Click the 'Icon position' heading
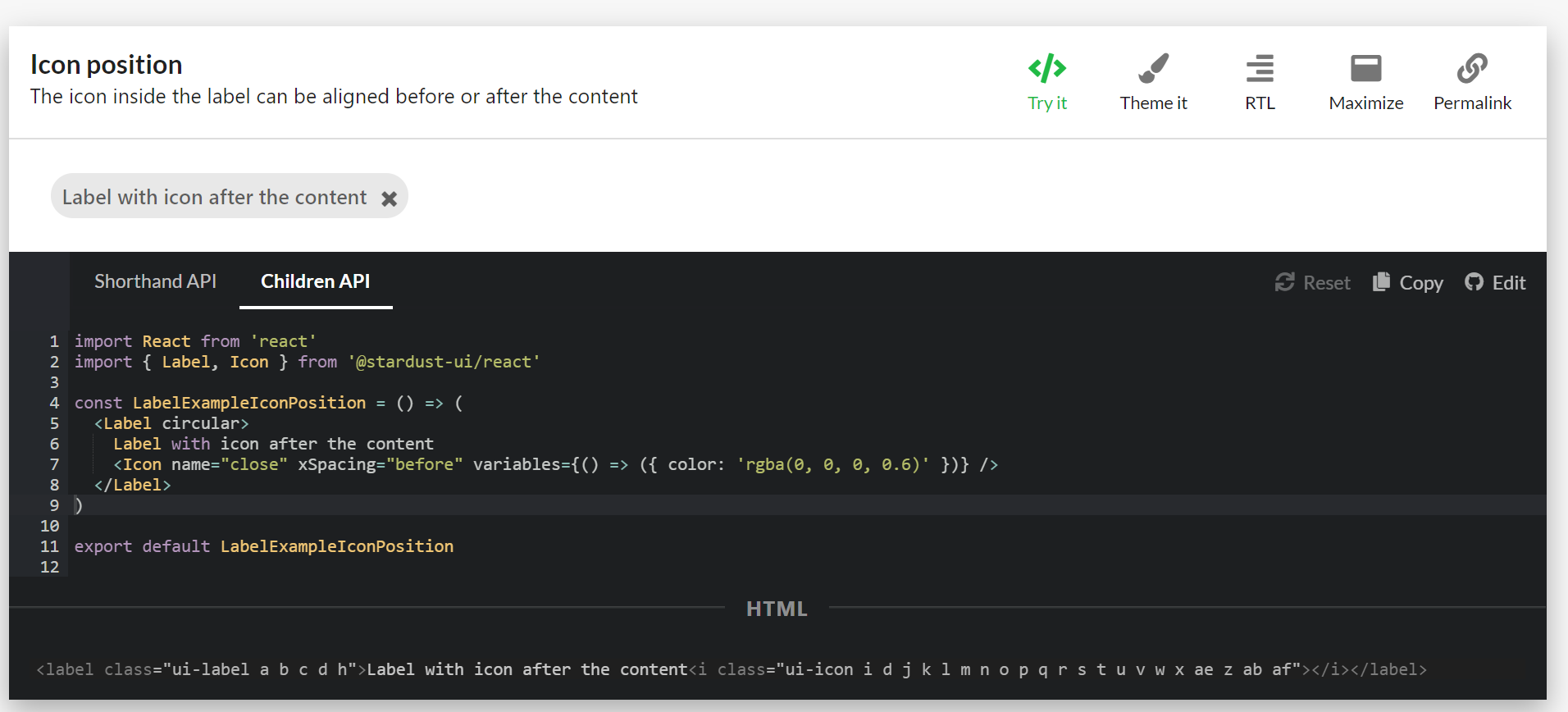The height and width of the screenshot is (712, 1568). click(x=107, y=65)
